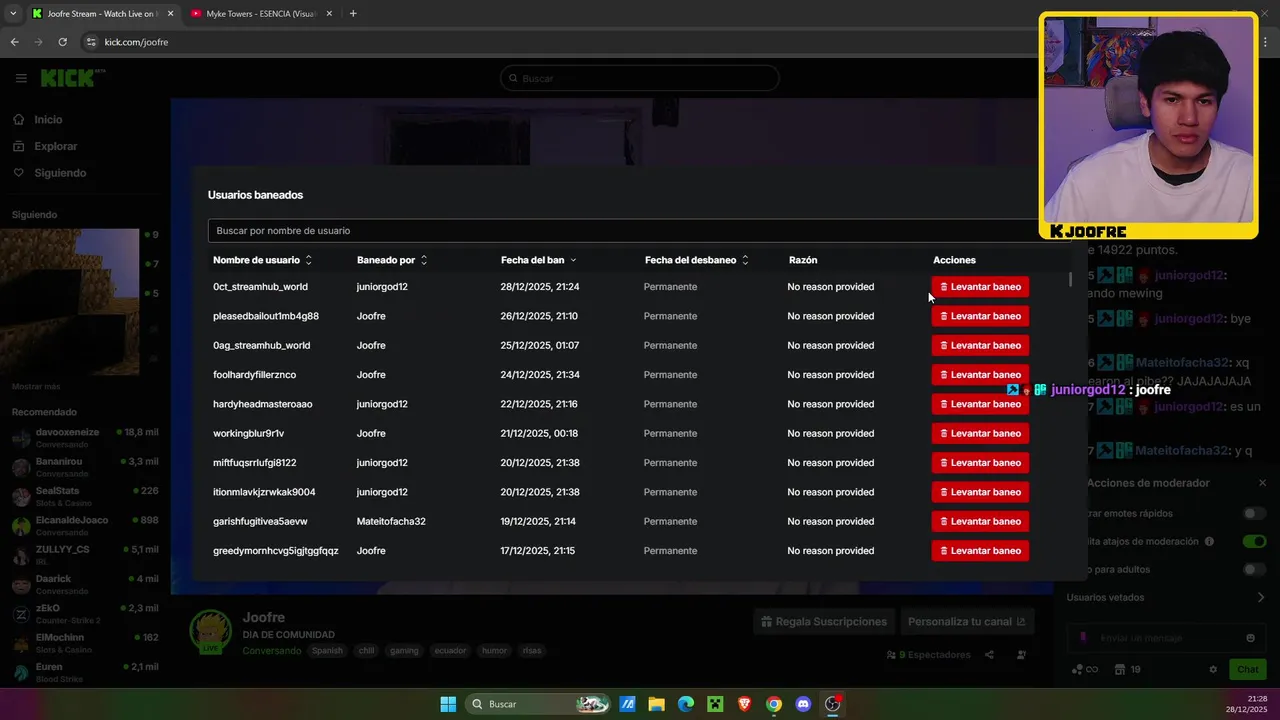Open Brave browser from taskbar
The image size is (1280, 720).
(x=744, y=704)
